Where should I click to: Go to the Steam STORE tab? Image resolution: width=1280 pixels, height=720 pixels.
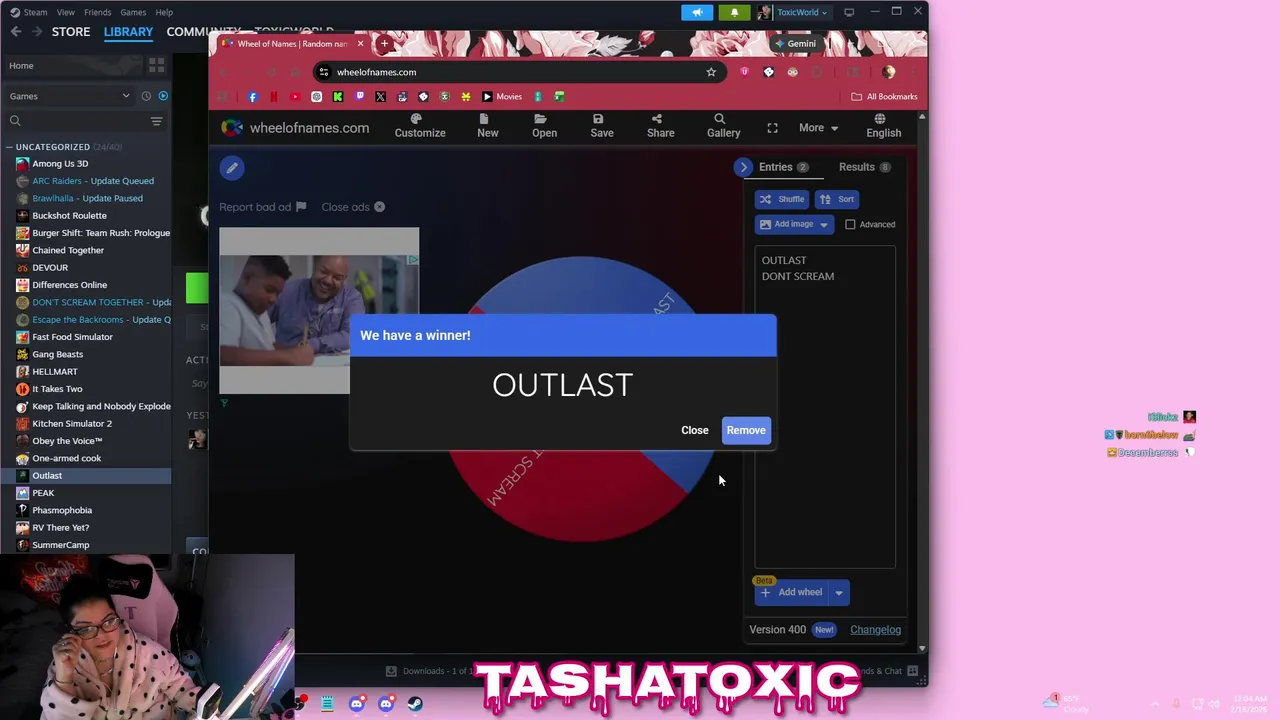click(x=71, y=32)
